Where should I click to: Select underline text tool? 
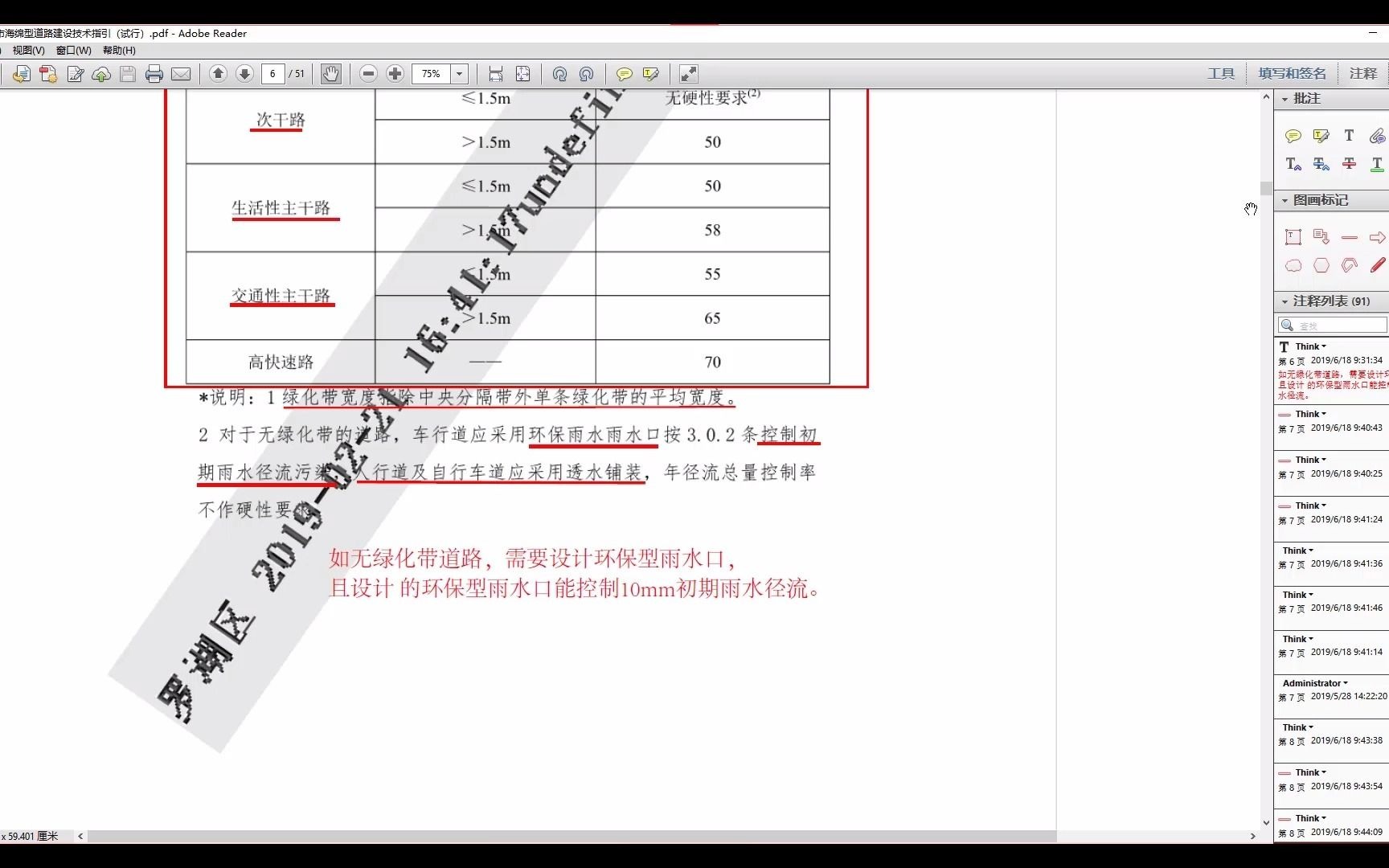1377,164
